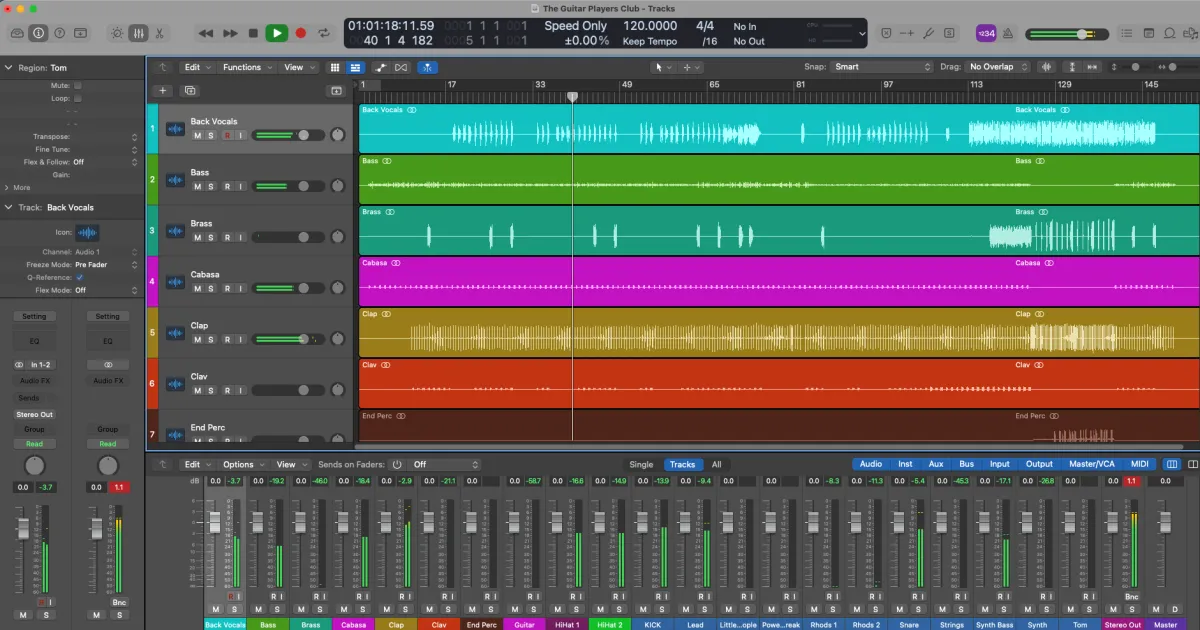This screenshot has height=630, width=1200.
Task: Click the Smart Controls dial icon
Action: [117, 33]
